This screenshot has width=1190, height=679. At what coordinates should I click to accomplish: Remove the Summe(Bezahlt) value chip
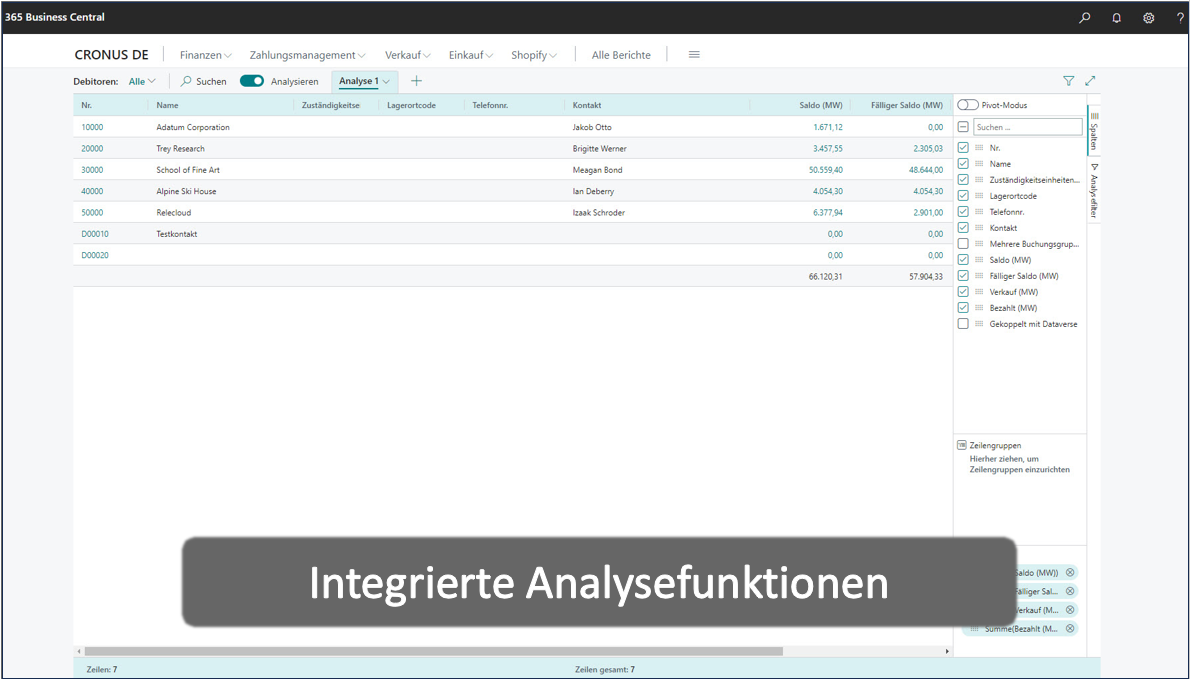pos(1070,628)
